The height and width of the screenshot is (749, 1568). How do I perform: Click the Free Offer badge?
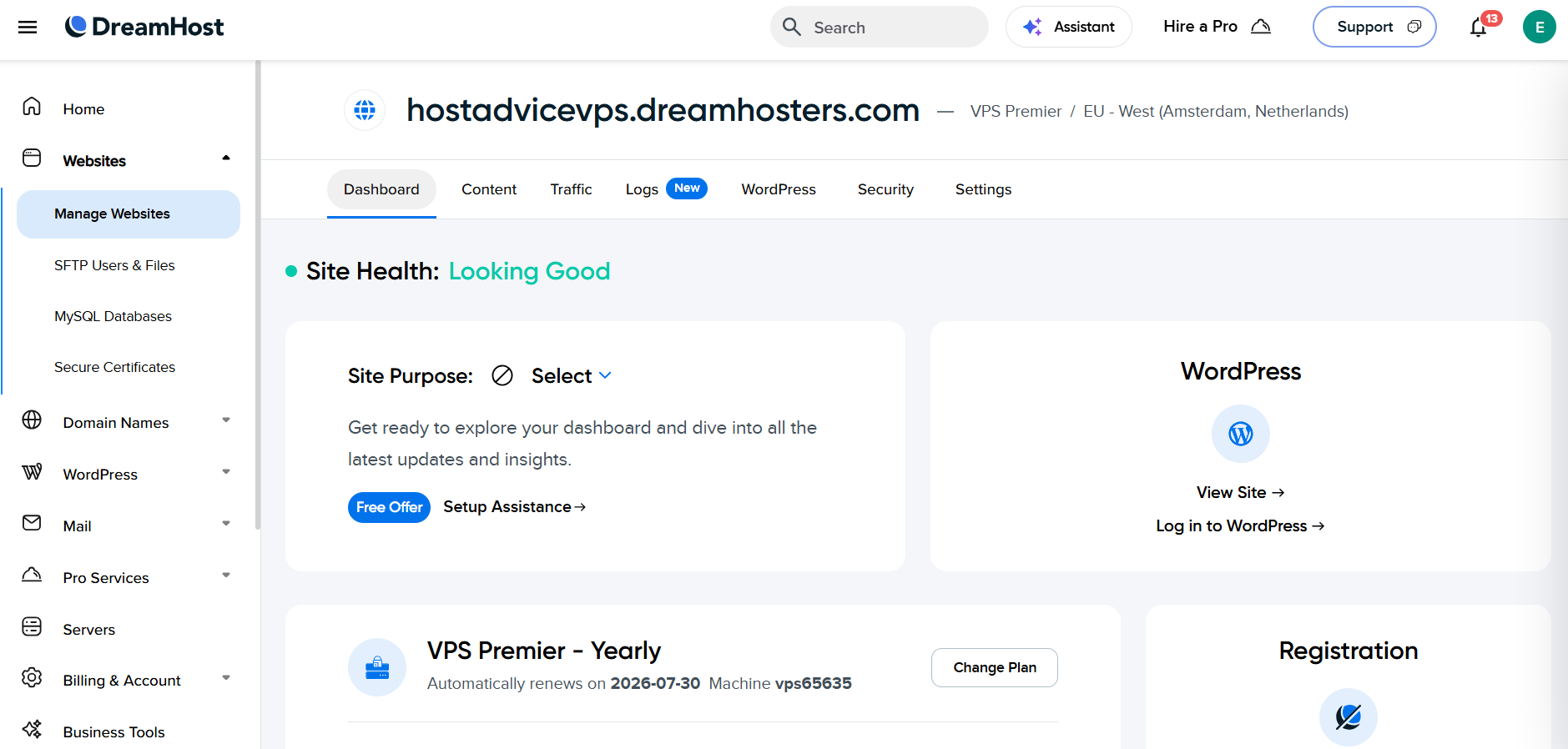tap(389, 507)
